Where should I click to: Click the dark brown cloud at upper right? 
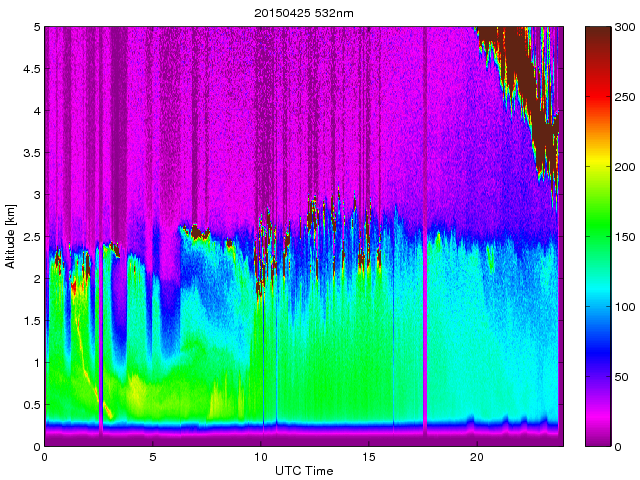pos(527,82)
